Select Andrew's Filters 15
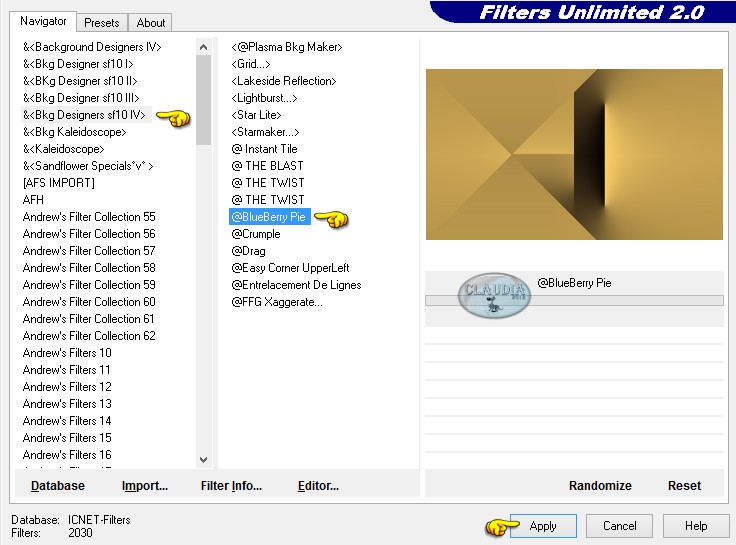The image size is (736, 545). coord(67,438)
